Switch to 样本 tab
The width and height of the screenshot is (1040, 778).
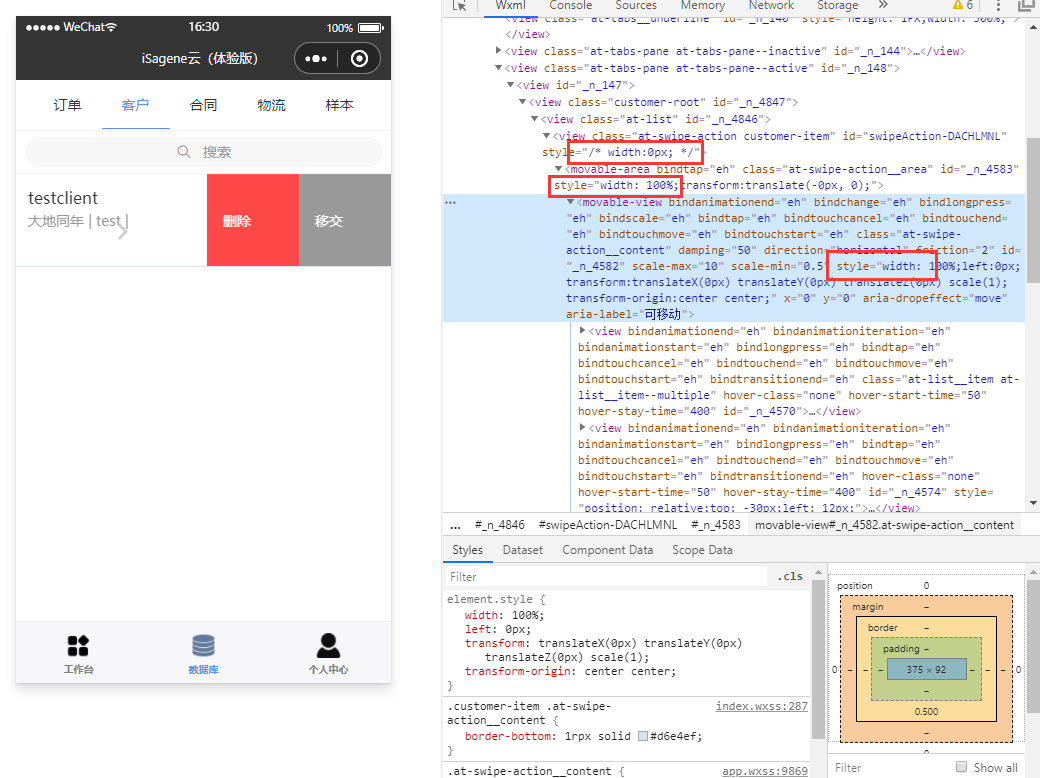tap(340, 105)
